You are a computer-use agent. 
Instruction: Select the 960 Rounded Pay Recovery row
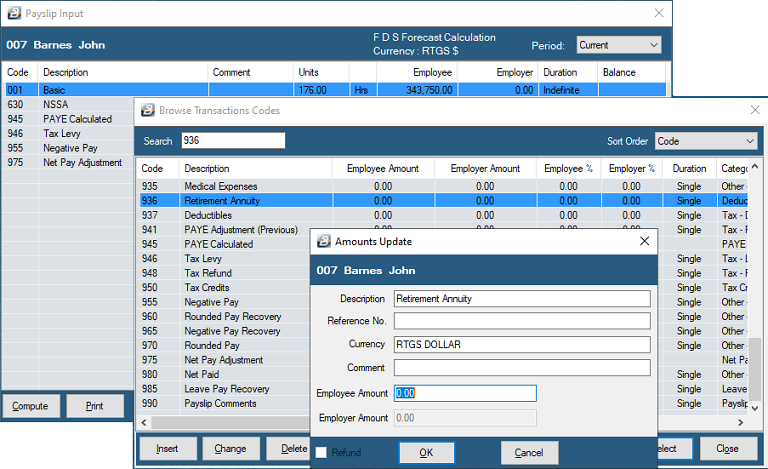pyautogui.click(x=225, y=316)
